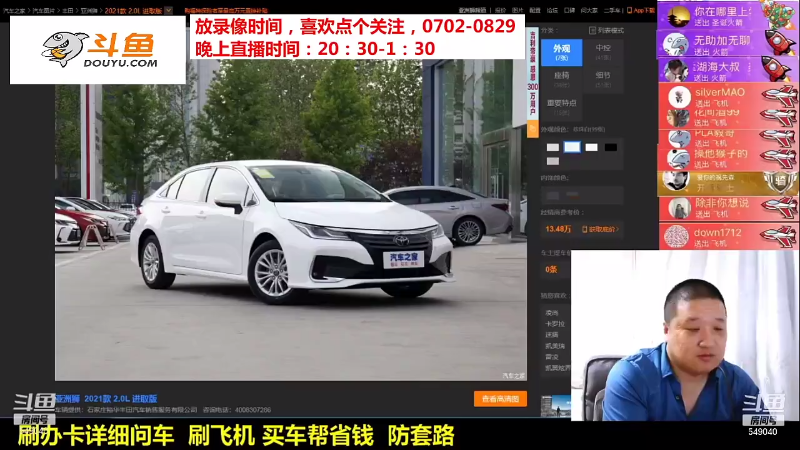Click the small thumbnail image below the sidebar
Image resolution: width=800 pixels, height=450 pixels.
[556, 406]
